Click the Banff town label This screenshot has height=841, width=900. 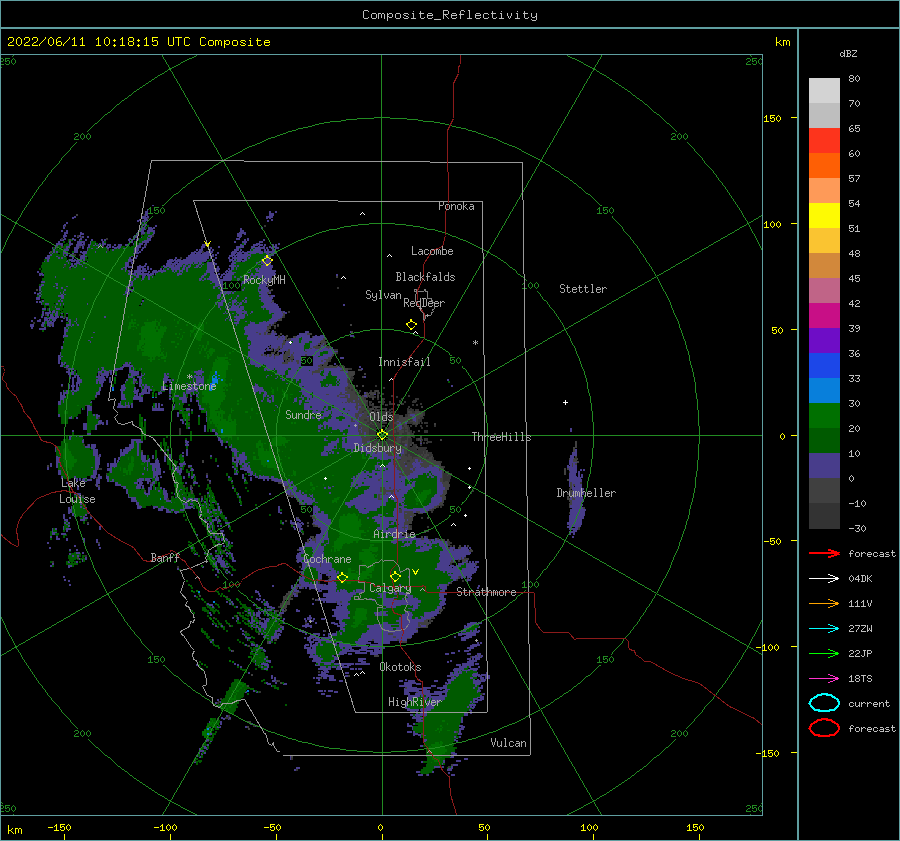tap(165, 557)
